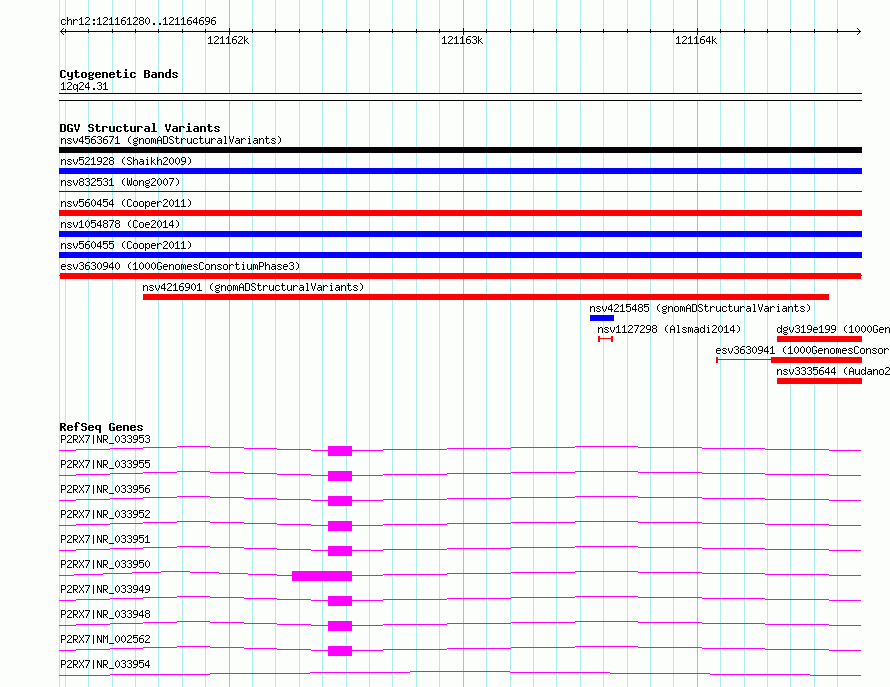The image size is (890, 687).
Task: Click the P2RX7|NR_033950 transcript label
Action: pos(105,564)
